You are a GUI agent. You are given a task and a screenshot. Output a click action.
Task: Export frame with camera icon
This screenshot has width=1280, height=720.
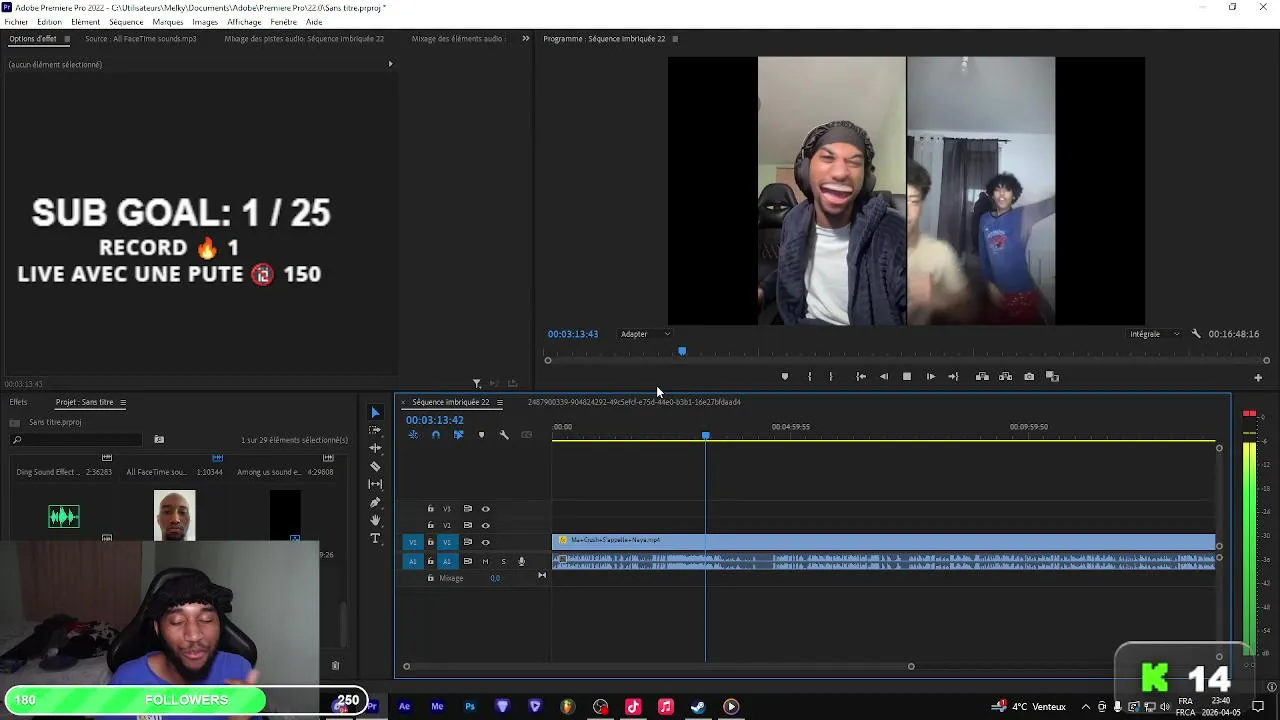pyautogui.click(x=1029, y=377)
